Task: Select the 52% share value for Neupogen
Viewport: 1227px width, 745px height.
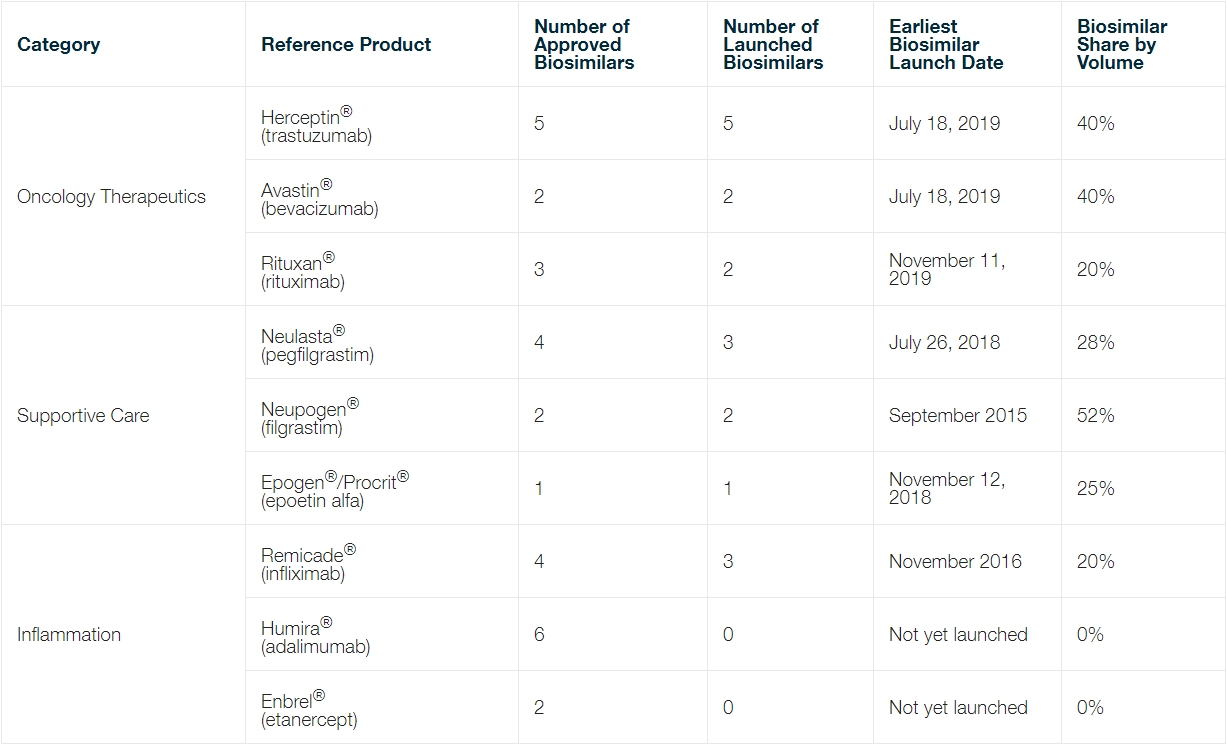Action: (1096, 415)
